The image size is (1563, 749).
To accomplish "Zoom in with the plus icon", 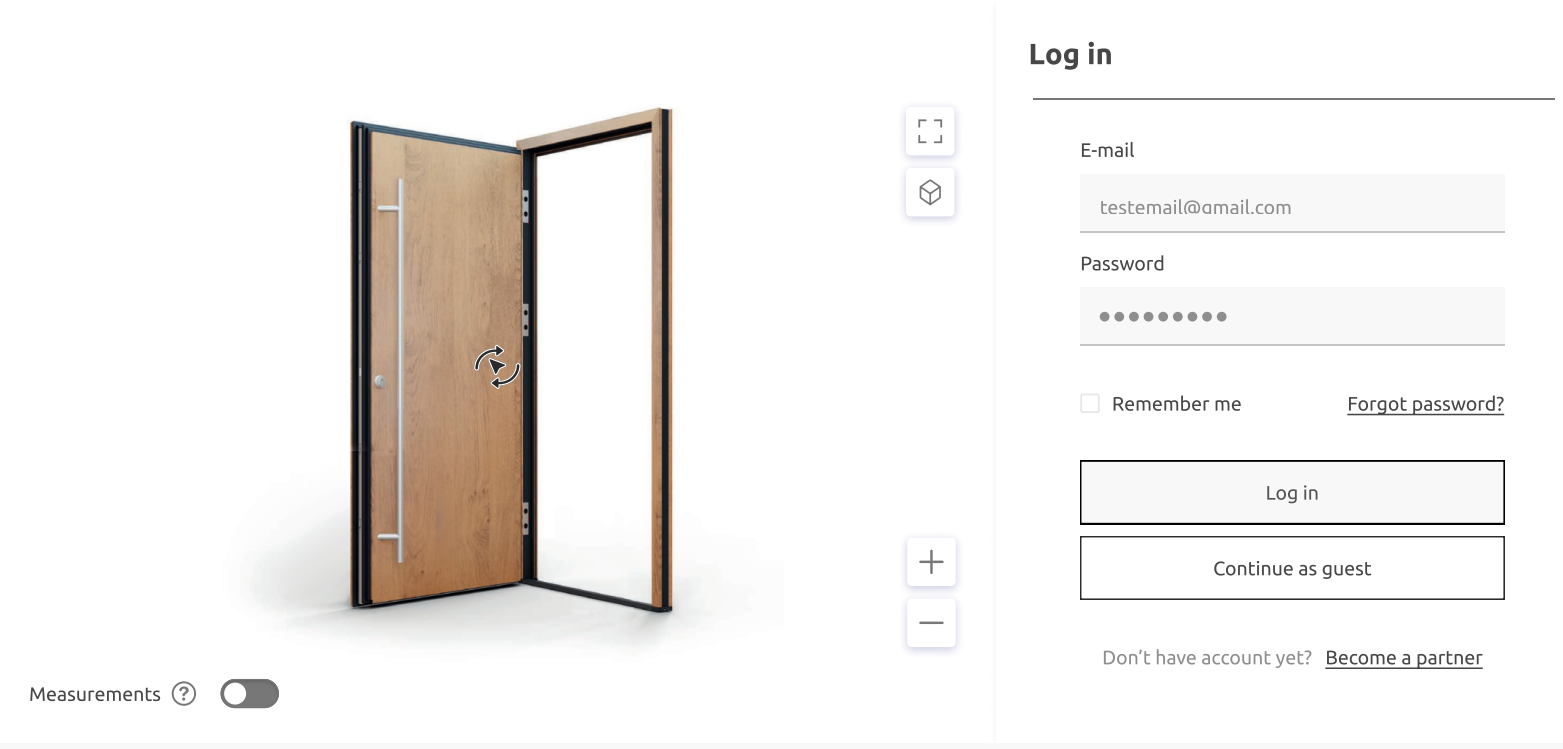I will (x=931, y=562).
